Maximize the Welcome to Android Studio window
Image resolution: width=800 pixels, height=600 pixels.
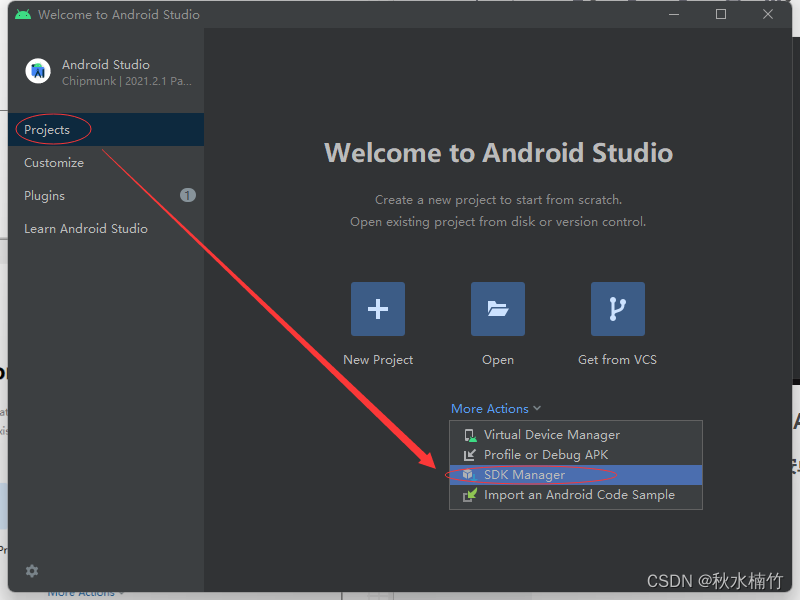721,14
